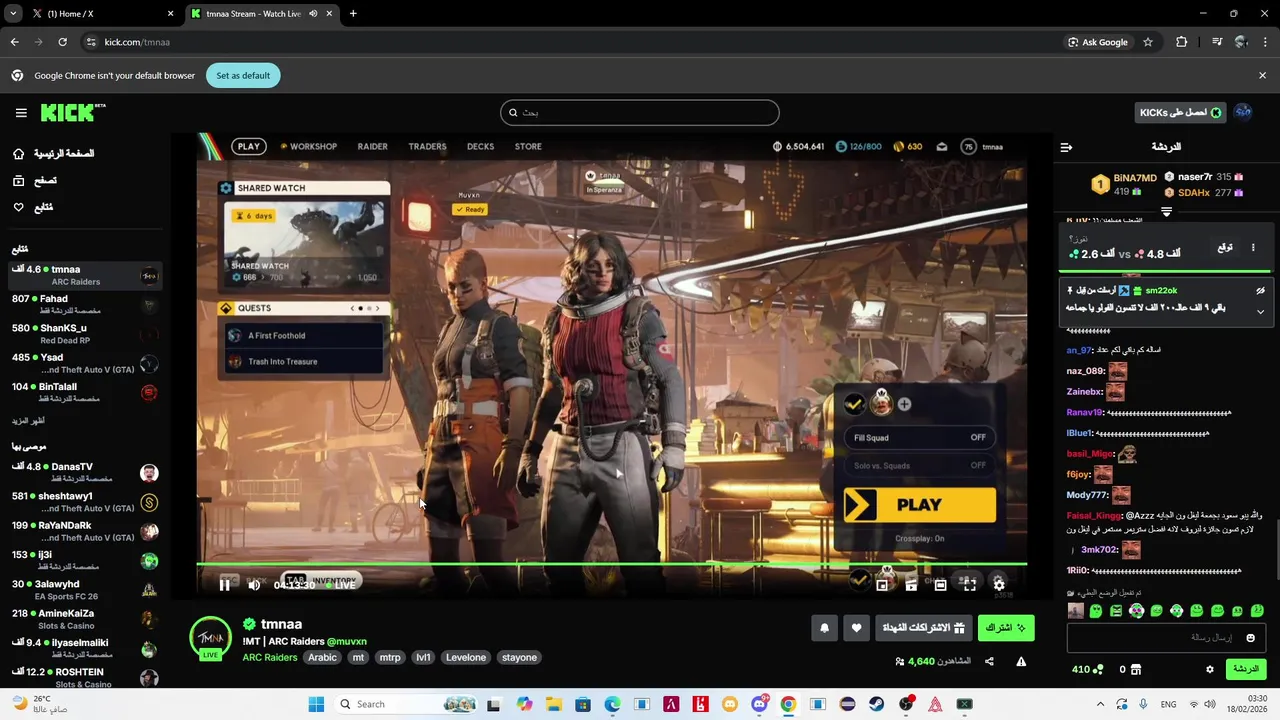
Task: Select the mtrp tag
Action: pos(390,657)
